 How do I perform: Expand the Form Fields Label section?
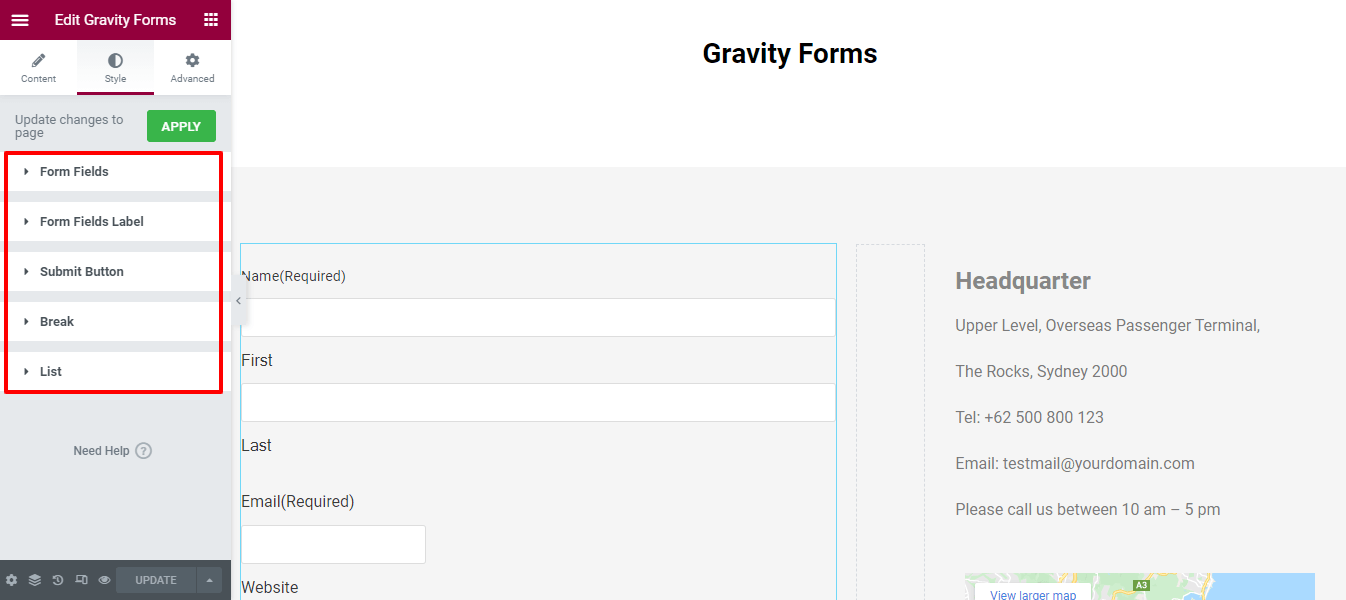[113, 221]
